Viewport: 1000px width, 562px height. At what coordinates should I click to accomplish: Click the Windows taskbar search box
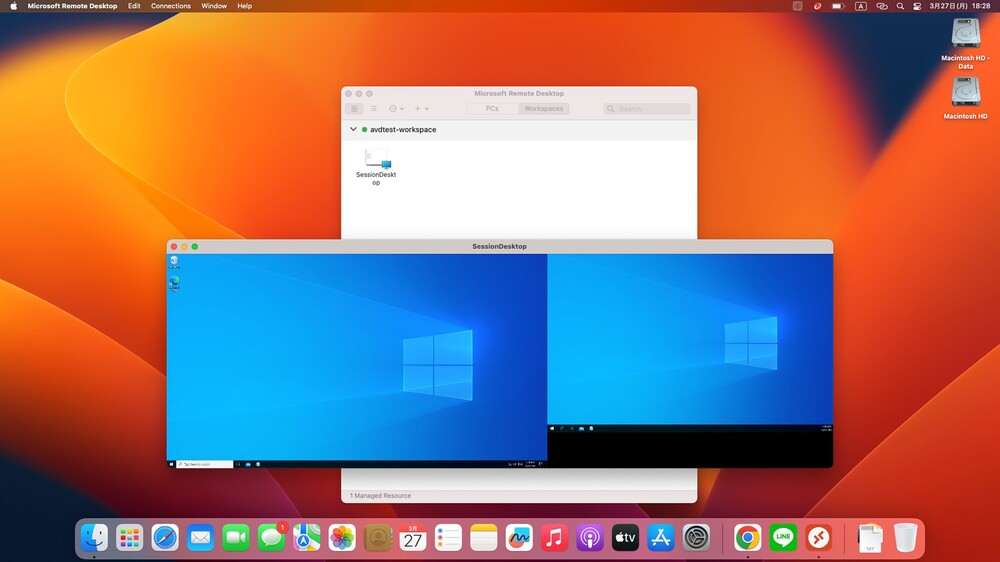point(205,464)
